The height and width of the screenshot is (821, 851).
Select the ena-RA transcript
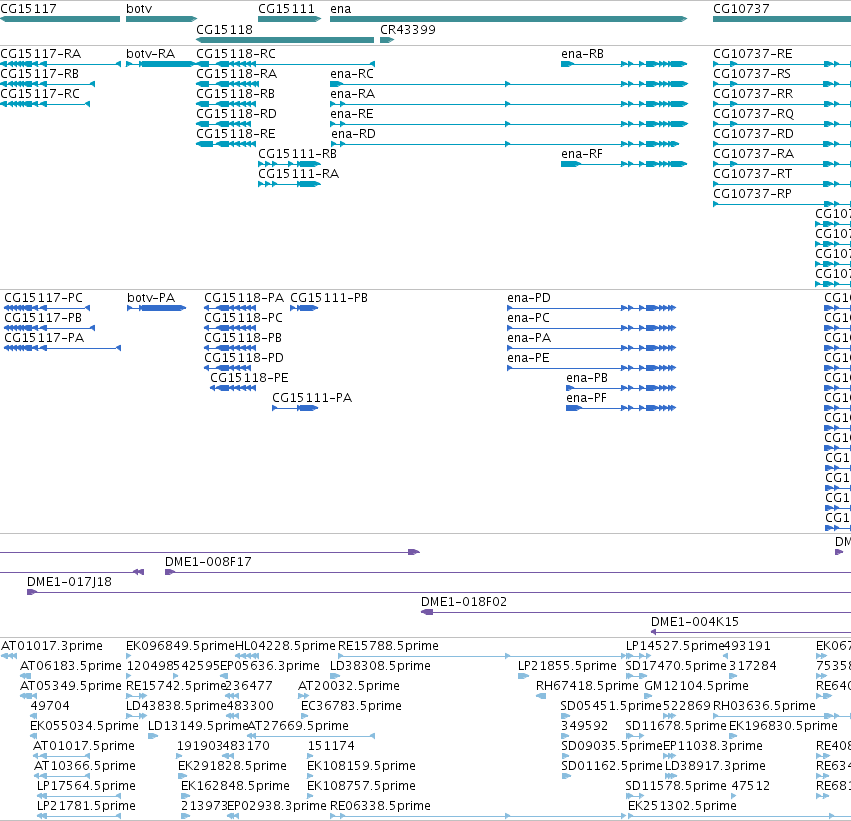(509, 104)
